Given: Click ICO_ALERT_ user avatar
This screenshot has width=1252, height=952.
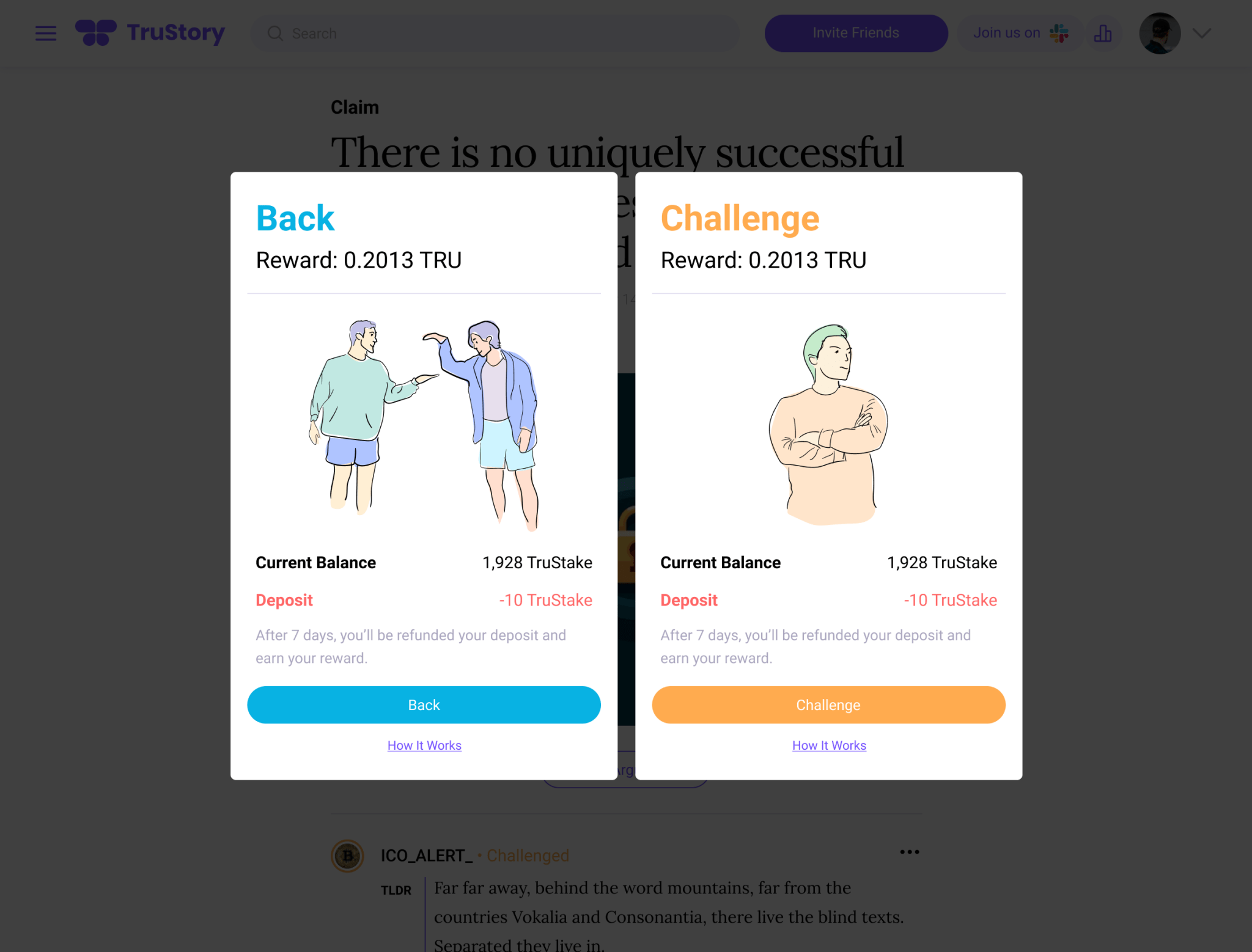Looking at the screenshot, I should 348,855.
